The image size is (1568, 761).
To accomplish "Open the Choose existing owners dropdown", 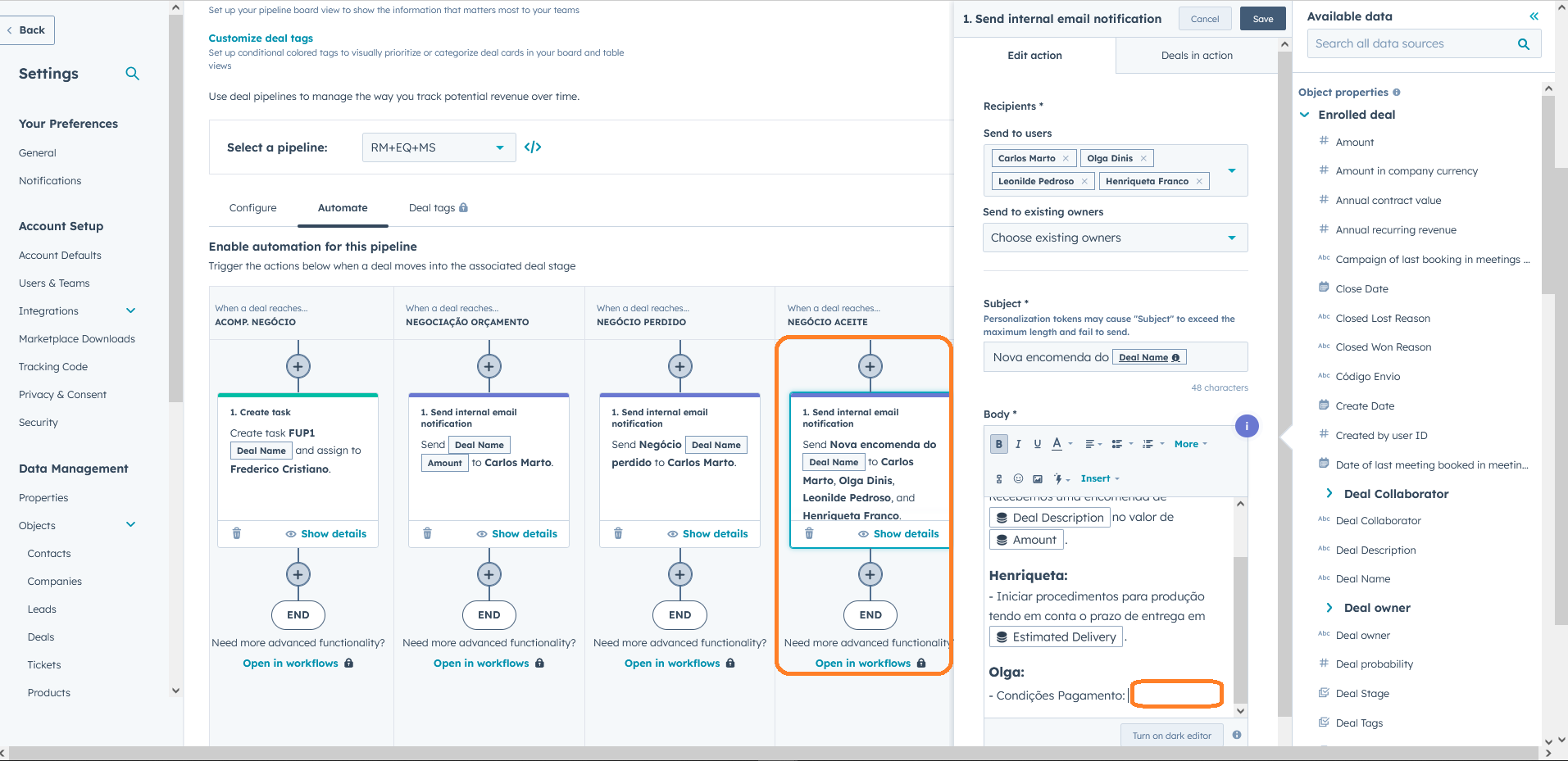I will click(1114, 238).
